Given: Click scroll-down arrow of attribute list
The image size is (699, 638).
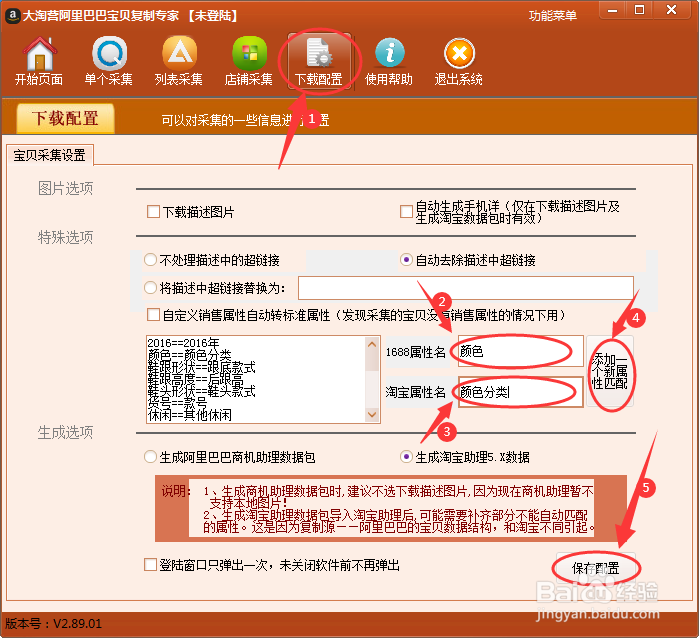Looking at the screenshot, I should pyautogui.click(x=372, y=415).
